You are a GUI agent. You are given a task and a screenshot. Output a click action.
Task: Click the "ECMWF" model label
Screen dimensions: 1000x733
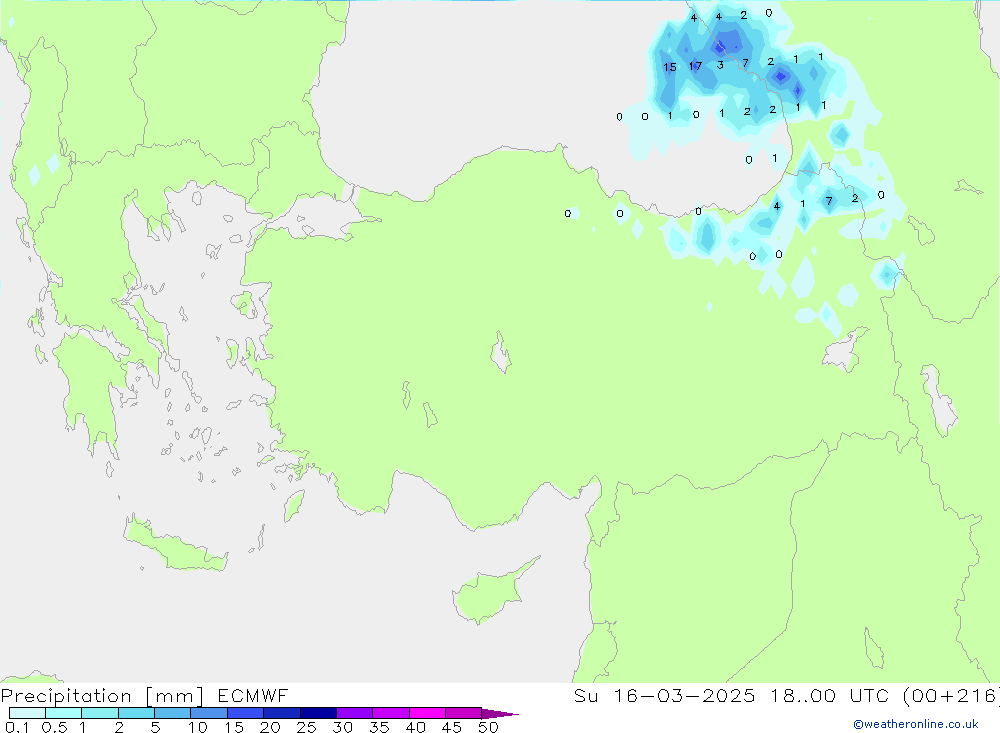tap(253, 696)
